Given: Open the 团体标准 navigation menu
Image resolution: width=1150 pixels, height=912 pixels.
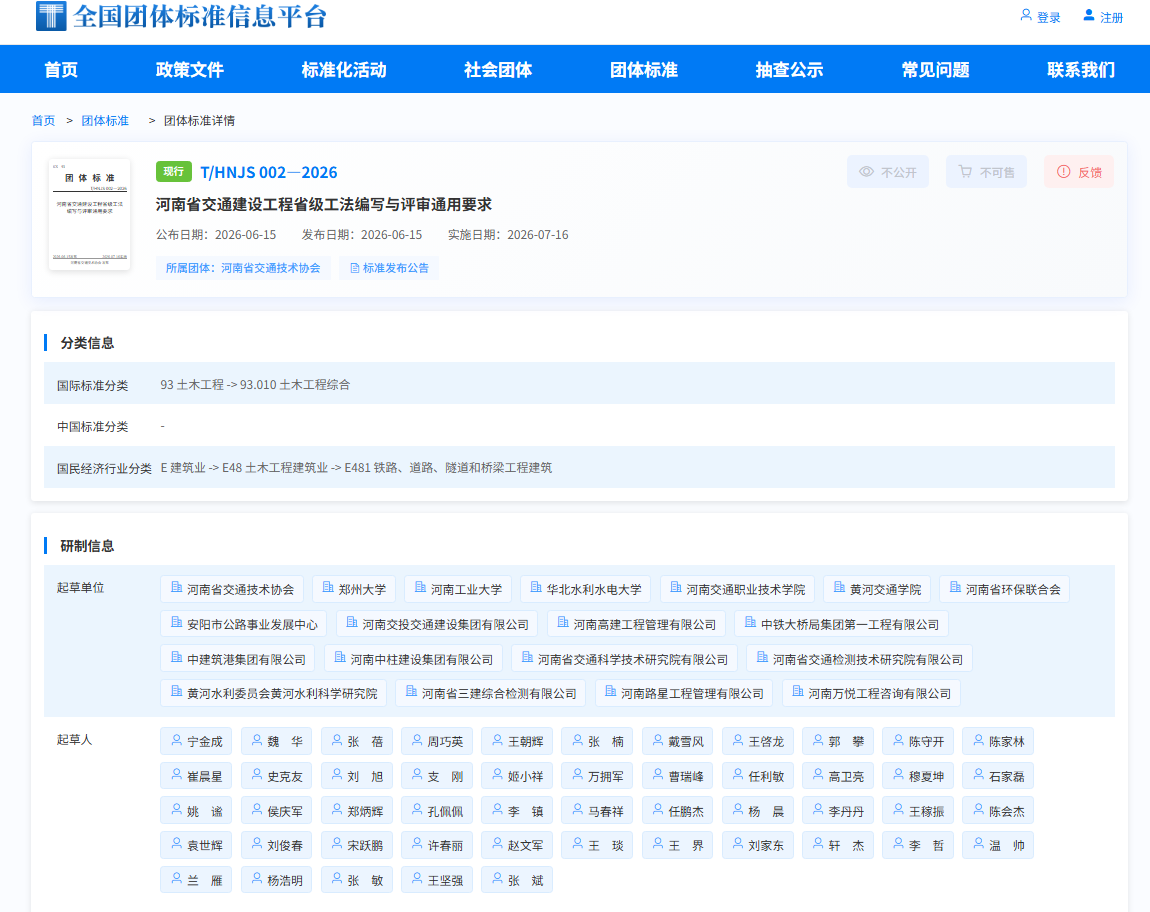Looking at the screenshot, I should [x=644, y=70].
